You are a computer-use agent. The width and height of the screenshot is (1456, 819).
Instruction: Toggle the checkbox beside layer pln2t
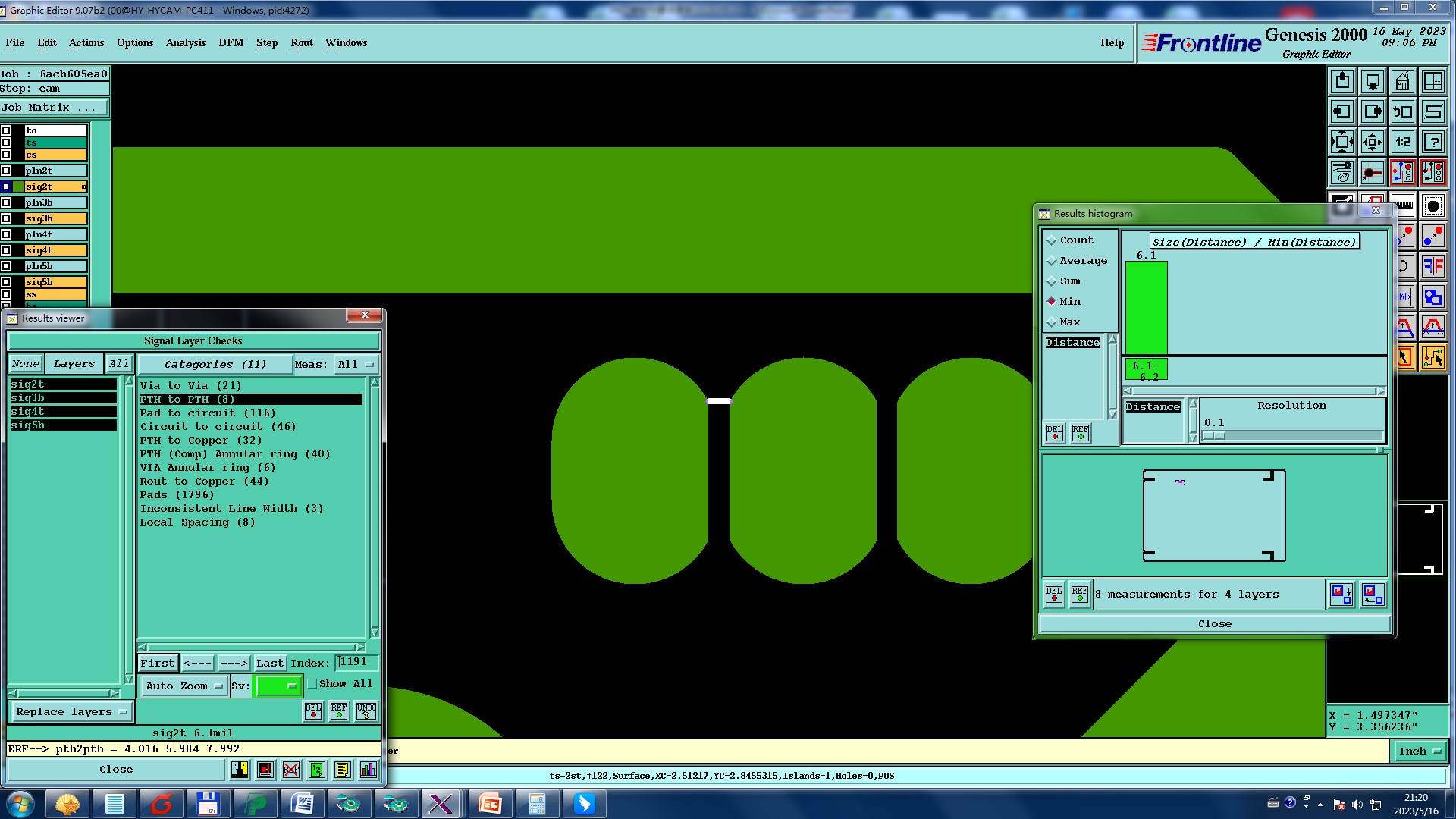(x=6, y=171)
